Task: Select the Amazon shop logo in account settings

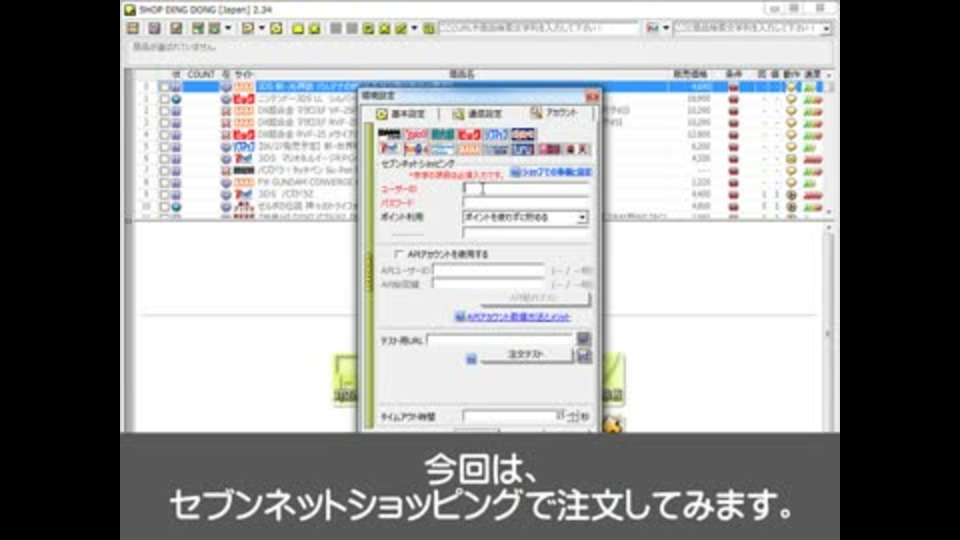Action: pos(389,134)
